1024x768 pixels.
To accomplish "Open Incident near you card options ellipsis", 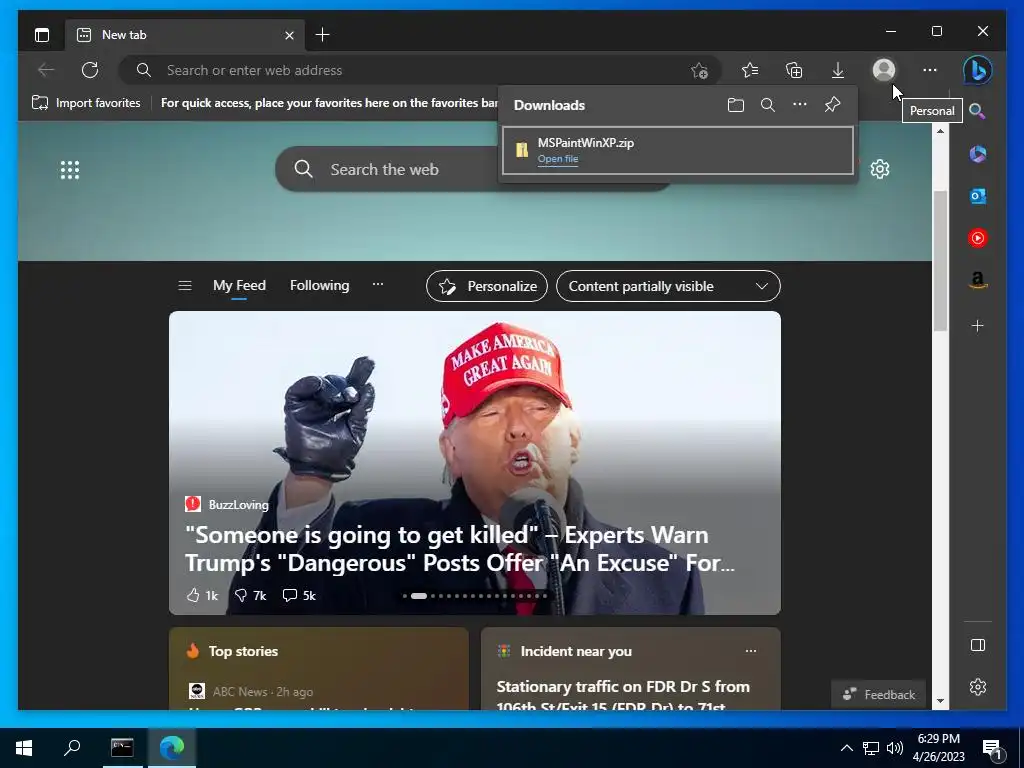I will pyautogui.click(x=751, y=650).
